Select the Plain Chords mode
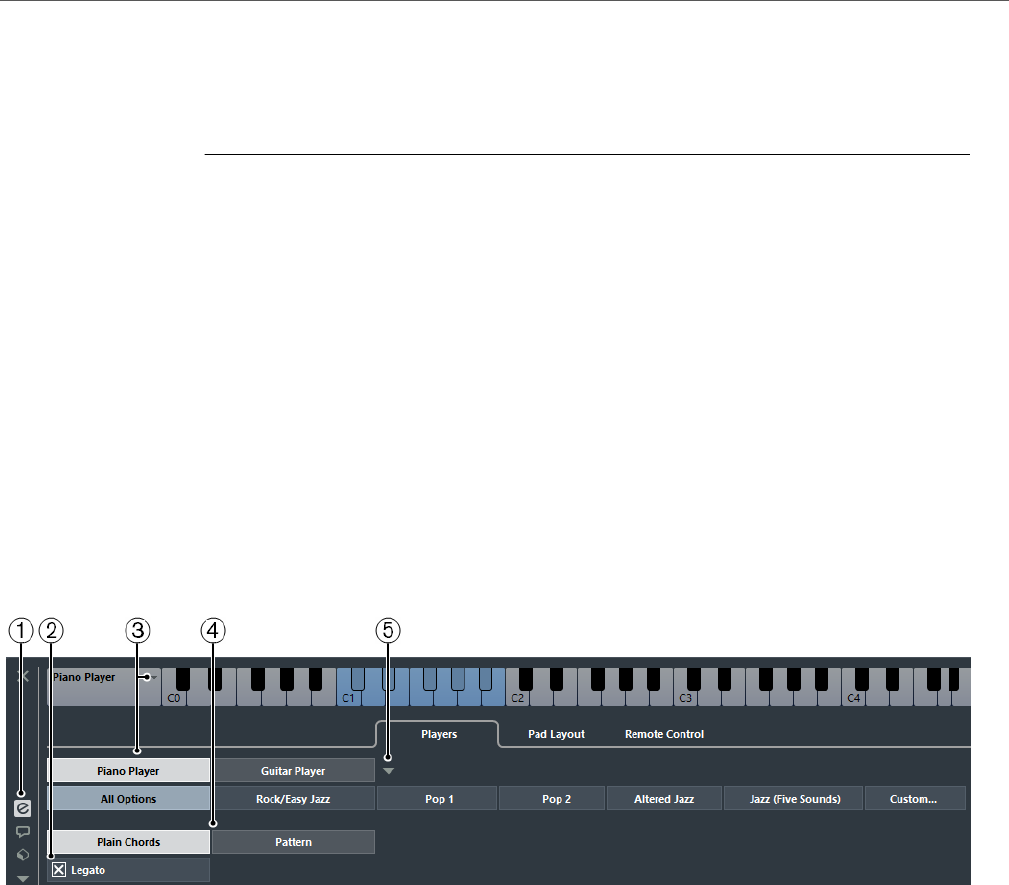Screen dimensions: 1009x885 (129, 842)
